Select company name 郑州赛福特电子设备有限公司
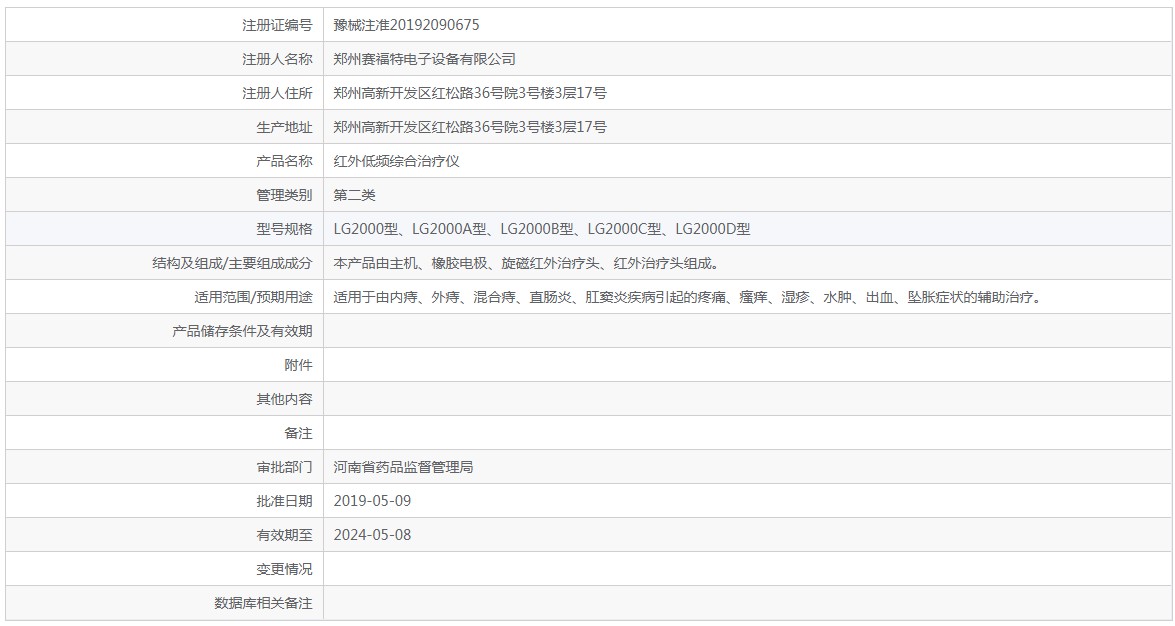 pos(424,59)
